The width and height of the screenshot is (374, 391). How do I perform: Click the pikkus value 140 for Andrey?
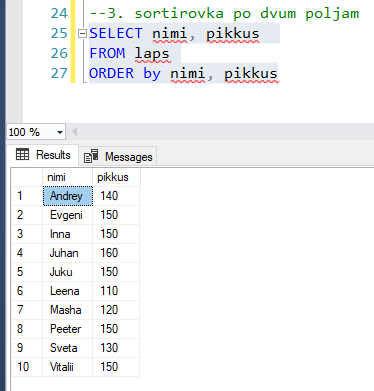coord(116,196)
